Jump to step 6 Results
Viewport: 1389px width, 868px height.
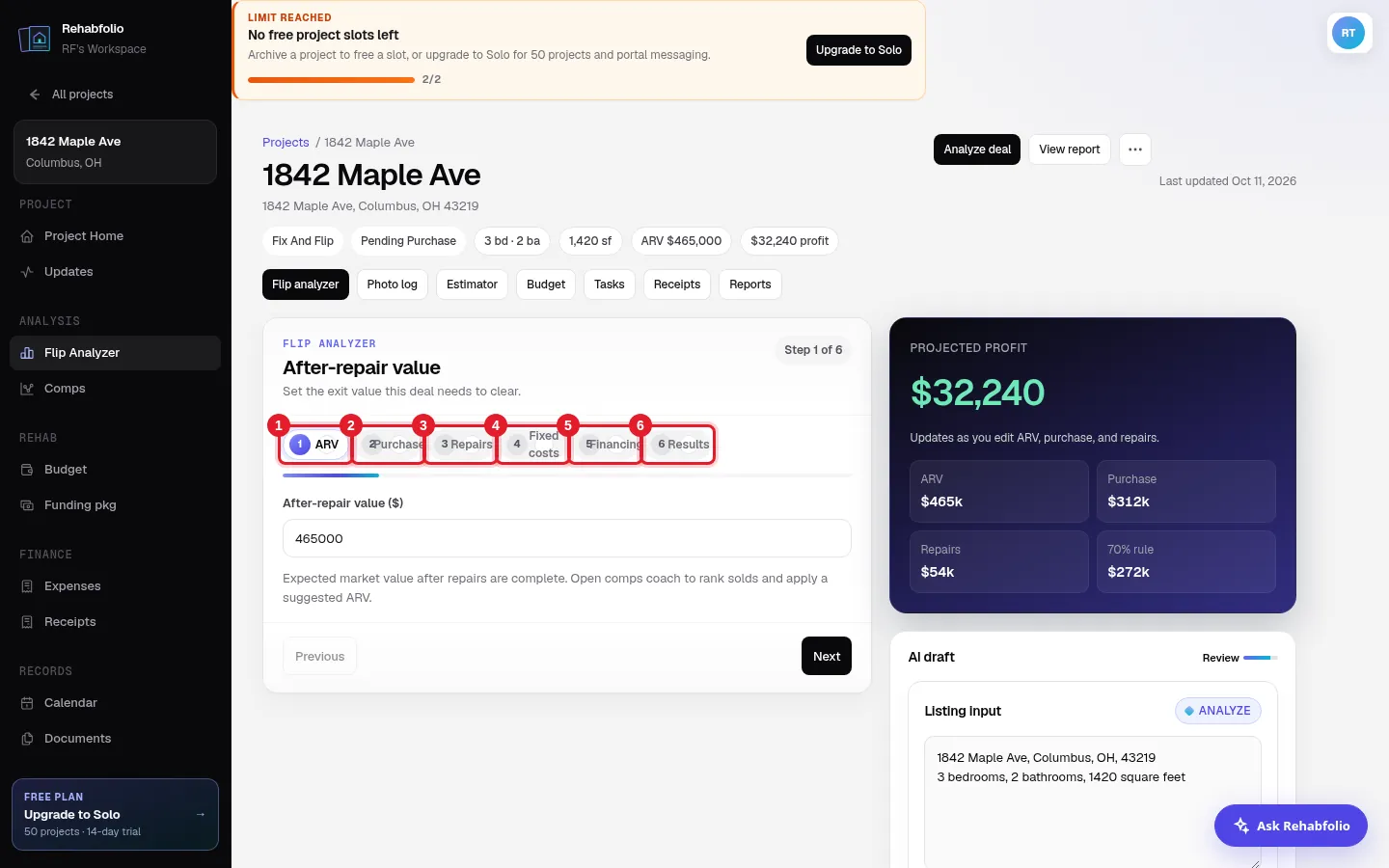678,445
